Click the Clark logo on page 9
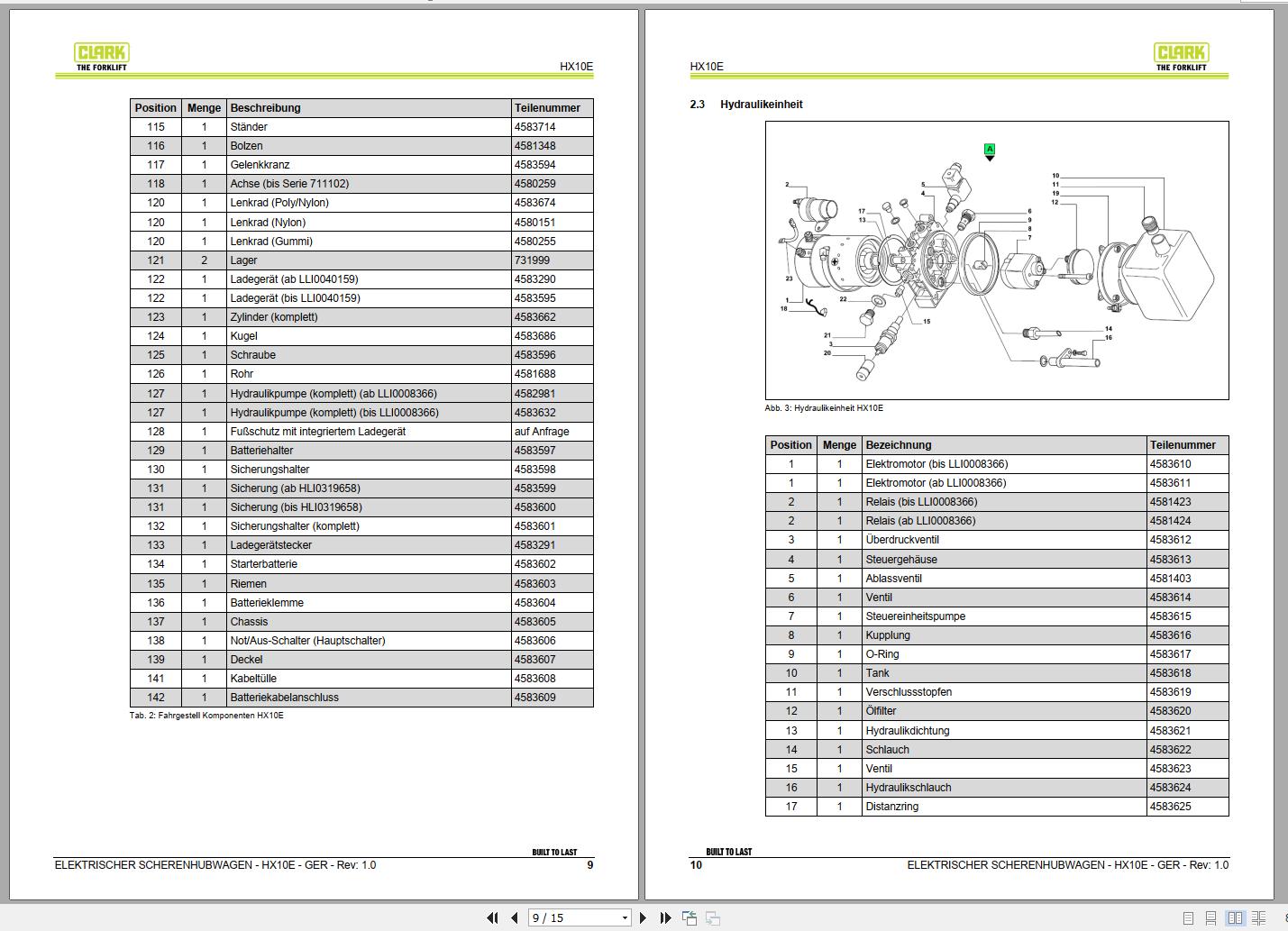The width and height of the screenshot is (1288, 931). 102,57
